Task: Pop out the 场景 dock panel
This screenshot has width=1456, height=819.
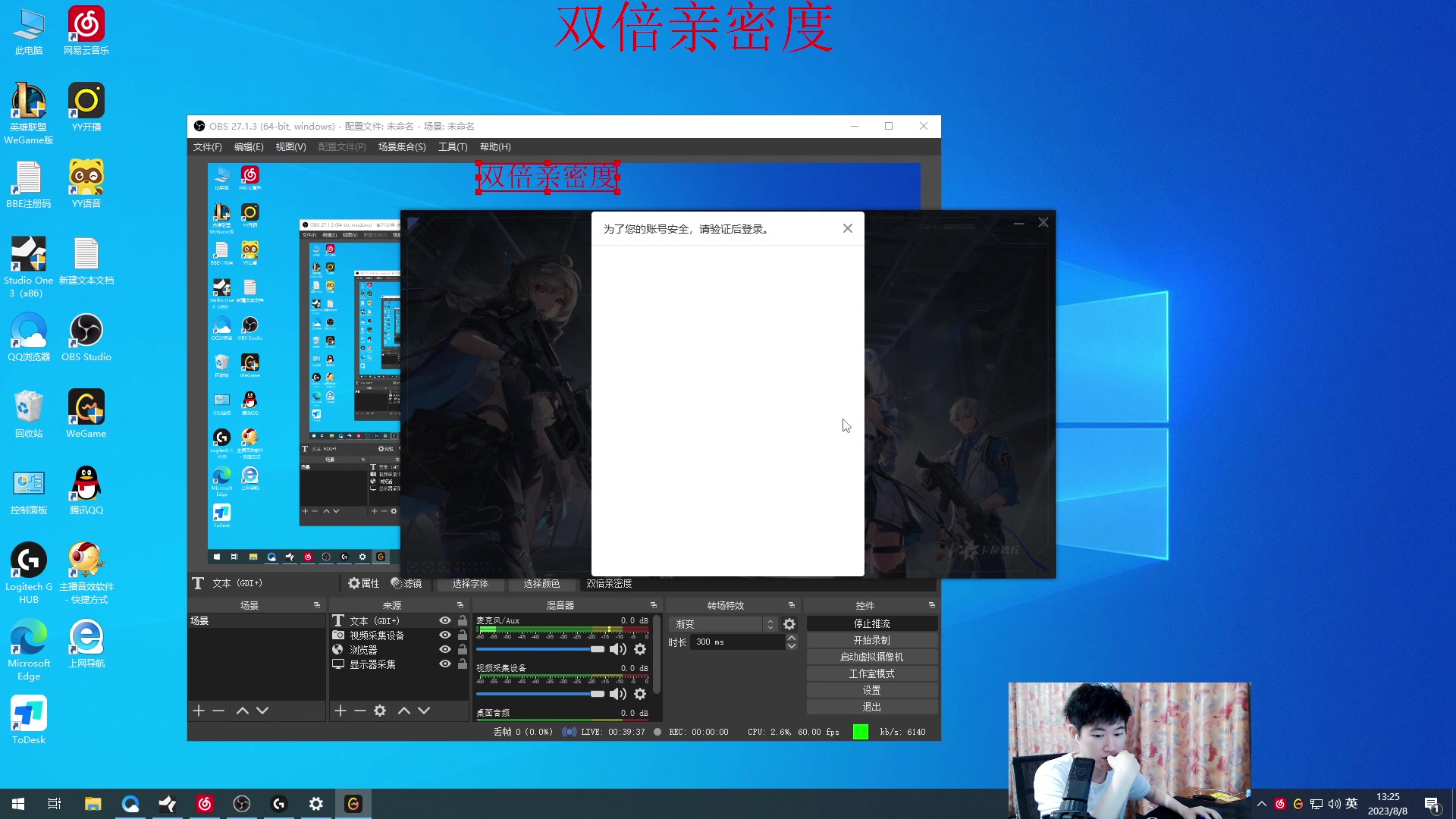Action: (x=317, y=605)
